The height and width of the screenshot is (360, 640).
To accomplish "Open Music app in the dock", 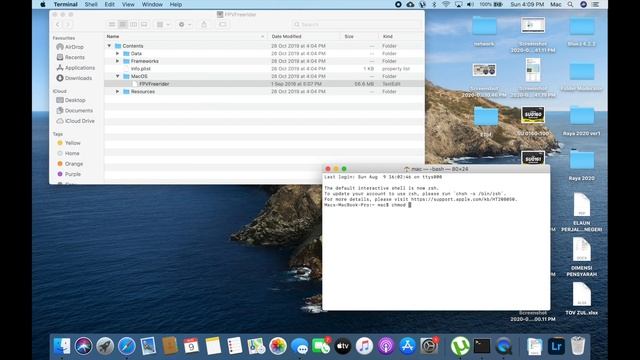I will pyautogui.click(x=364, y=346).
